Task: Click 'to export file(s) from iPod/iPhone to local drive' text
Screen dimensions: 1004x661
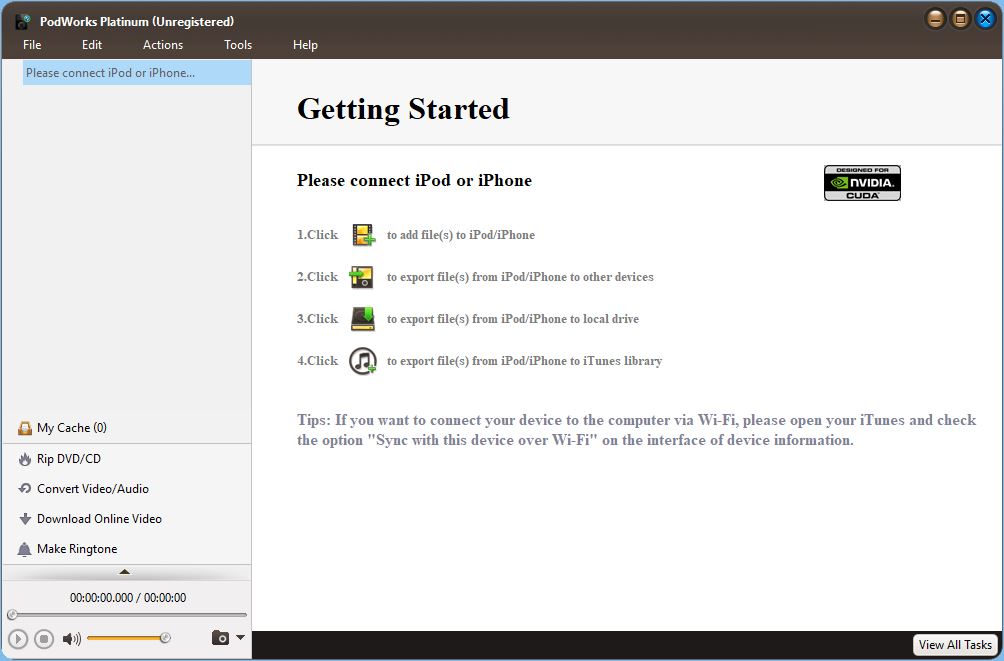Action: pos(512,318)
